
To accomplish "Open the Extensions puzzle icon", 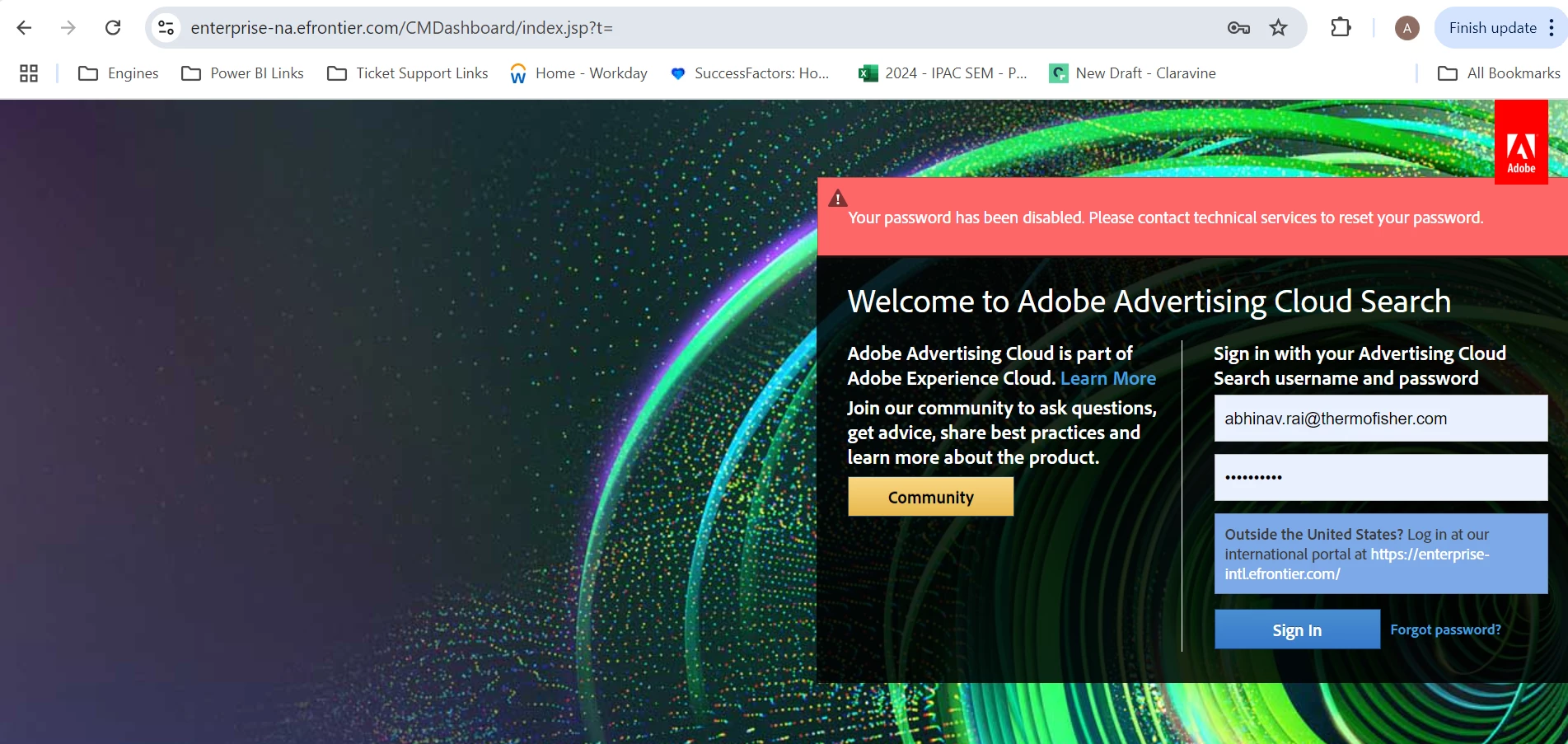I will pos(1341,28).
